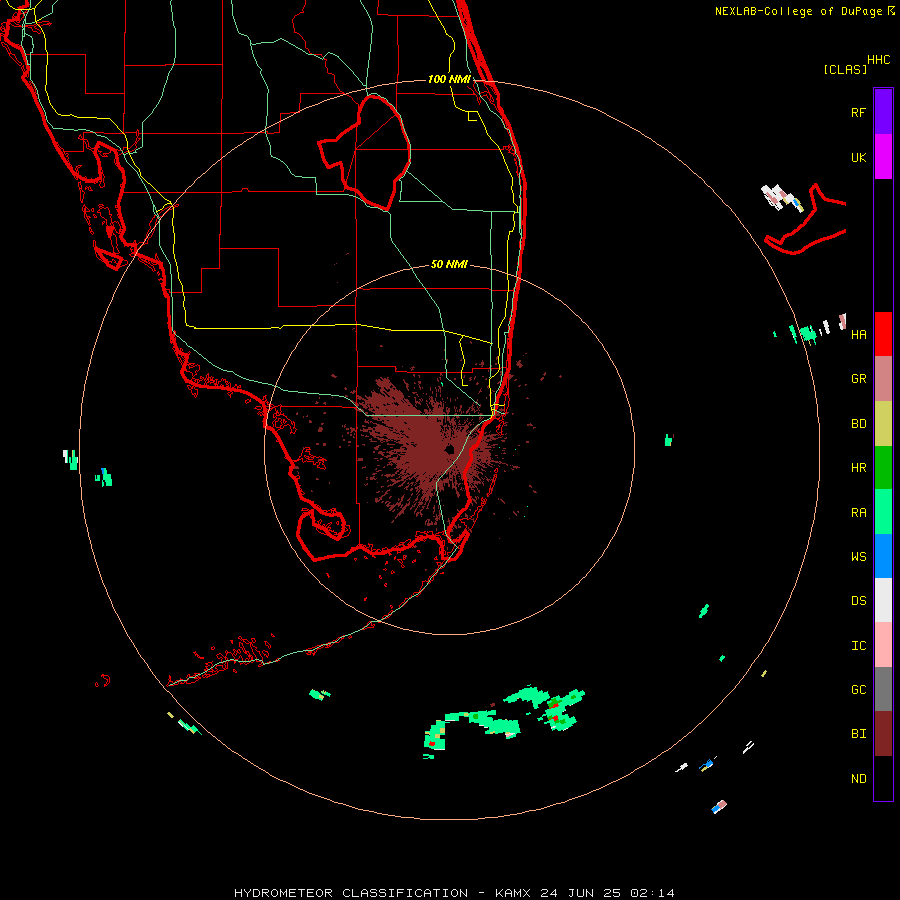Click the GC legend label

tap(858, 690)
